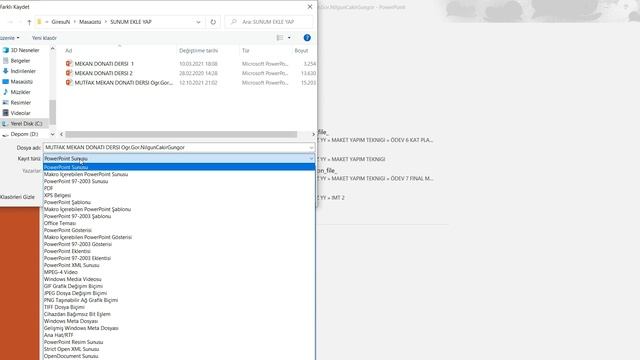Choose XPS Belgesi save type
The height and width of the screenshot is (360, 640).
(179, 195)
